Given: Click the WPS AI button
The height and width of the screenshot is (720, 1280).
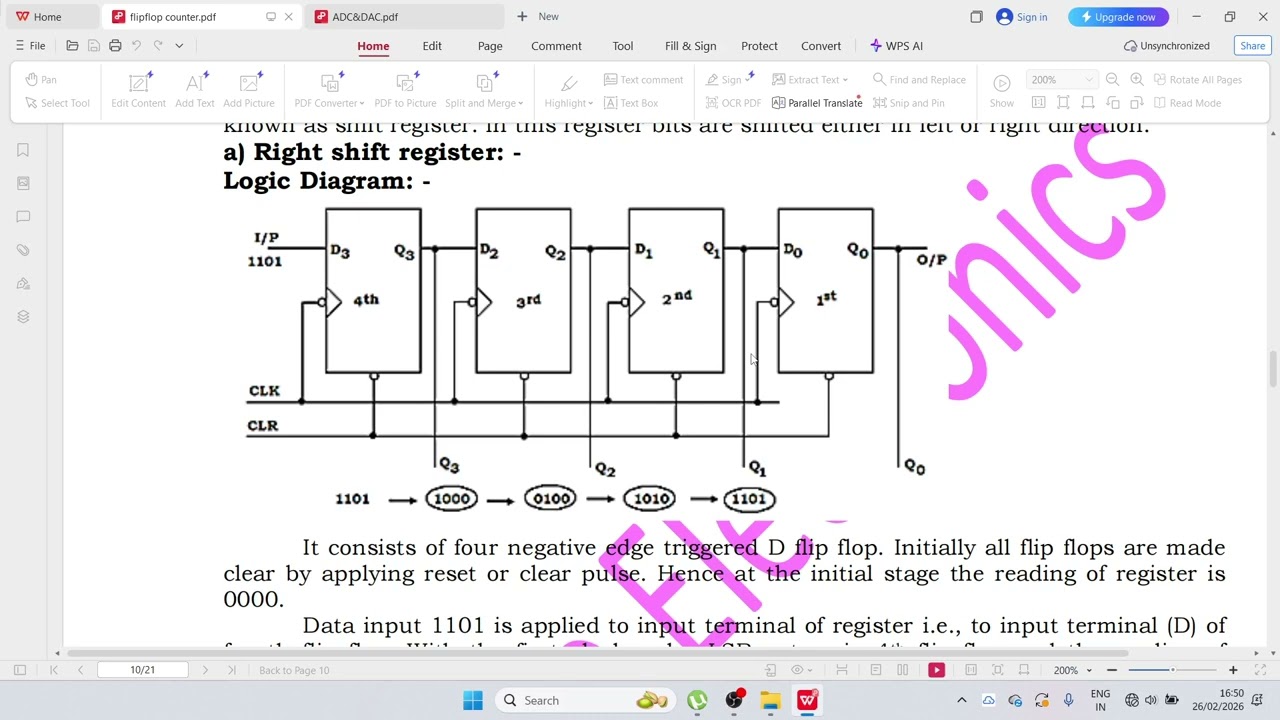Looking at the screenshot, I should [896, 46].
